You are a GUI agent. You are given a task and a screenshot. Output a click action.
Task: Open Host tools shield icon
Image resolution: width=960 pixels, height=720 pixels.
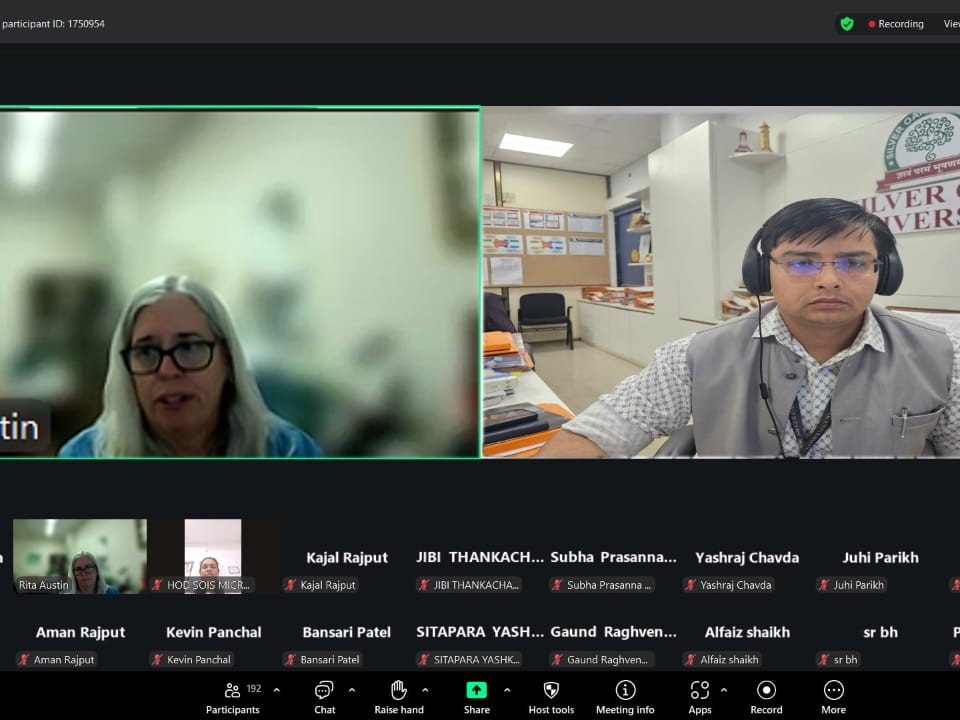pos(551,691)
